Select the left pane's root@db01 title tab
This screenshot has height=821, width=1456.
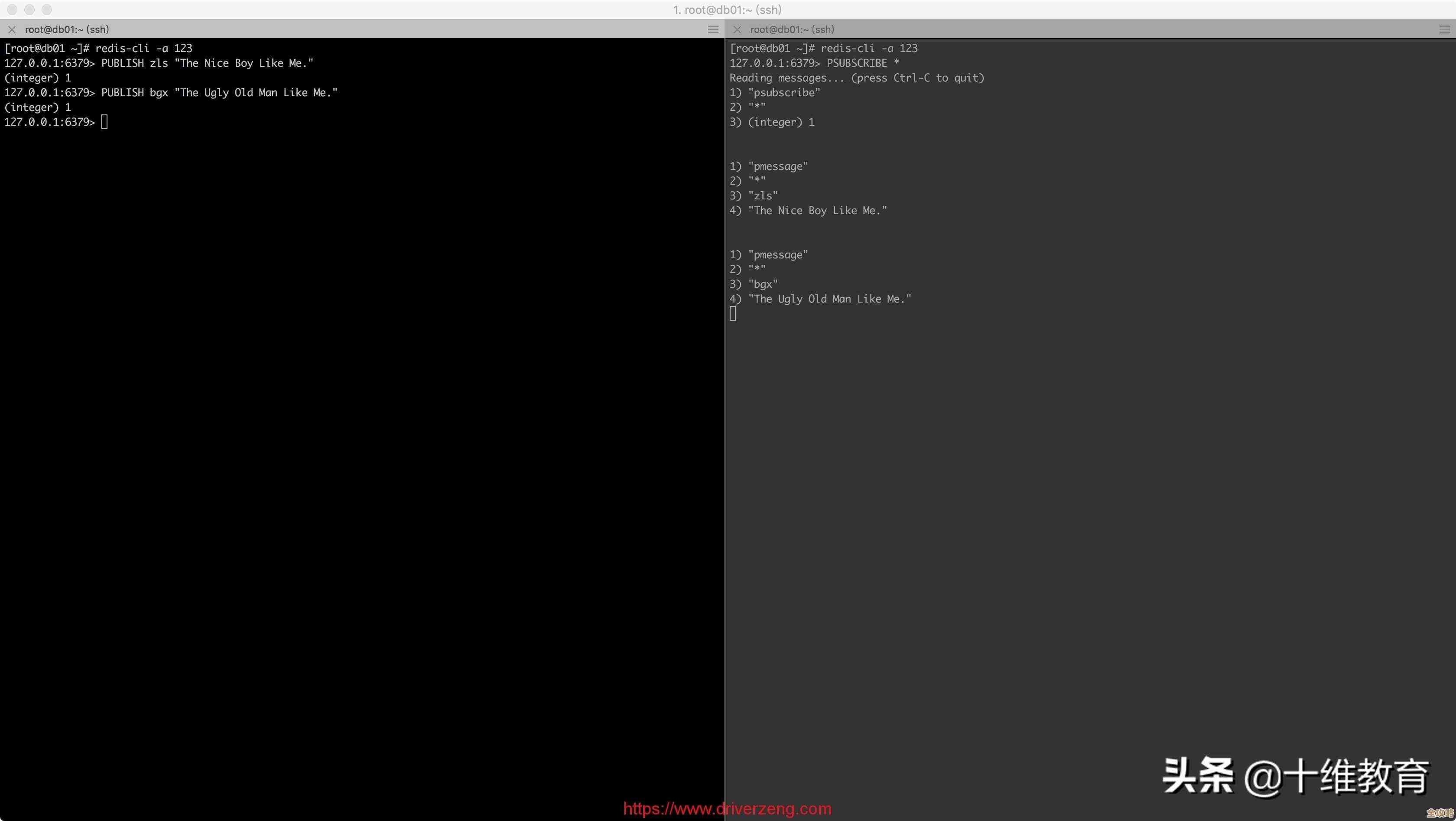[67, 29]
